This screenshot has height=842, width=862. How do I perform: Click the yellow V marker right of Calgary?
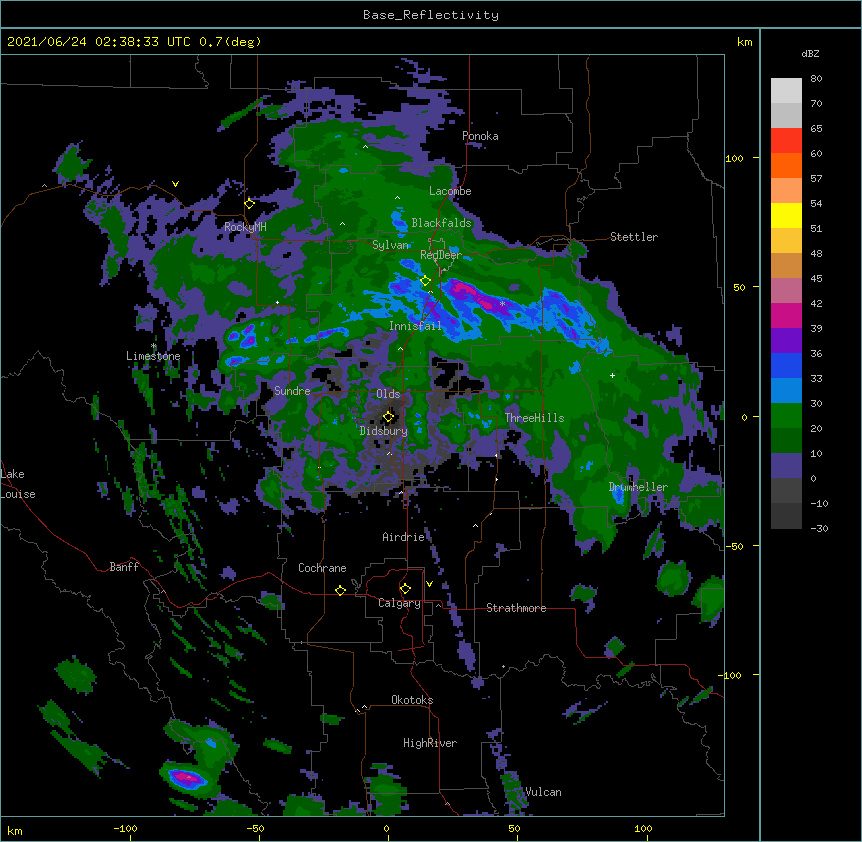tap(429, 584)
